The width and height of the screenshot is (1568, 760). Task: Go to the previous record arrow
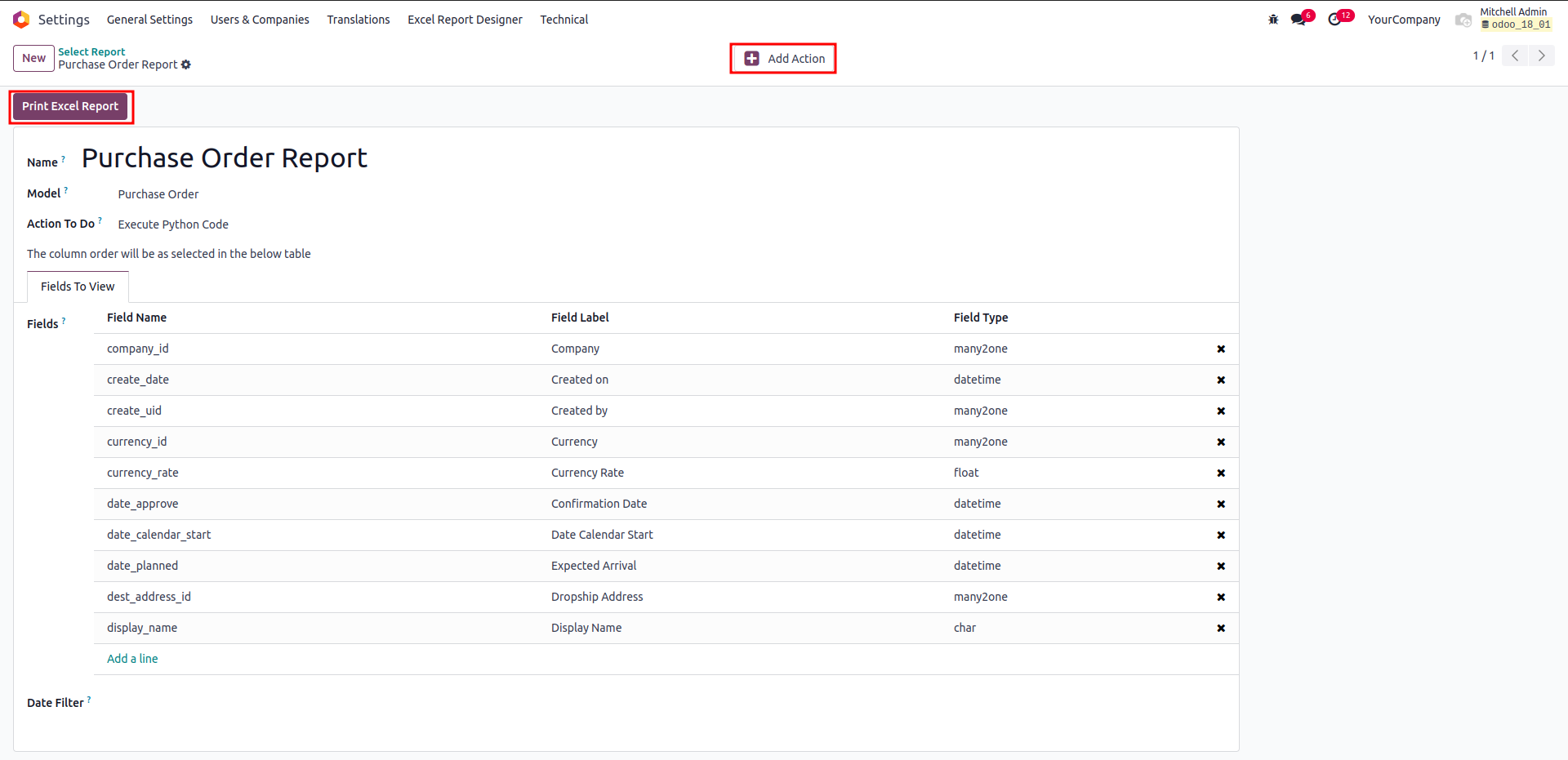point(1515,56)
